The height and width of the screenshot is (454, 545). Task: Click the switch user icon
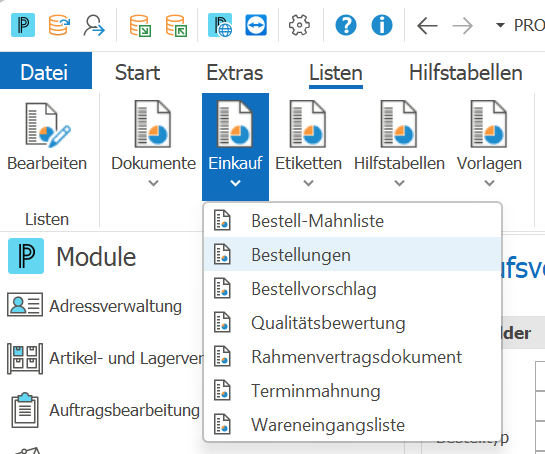tap(94, 25)
